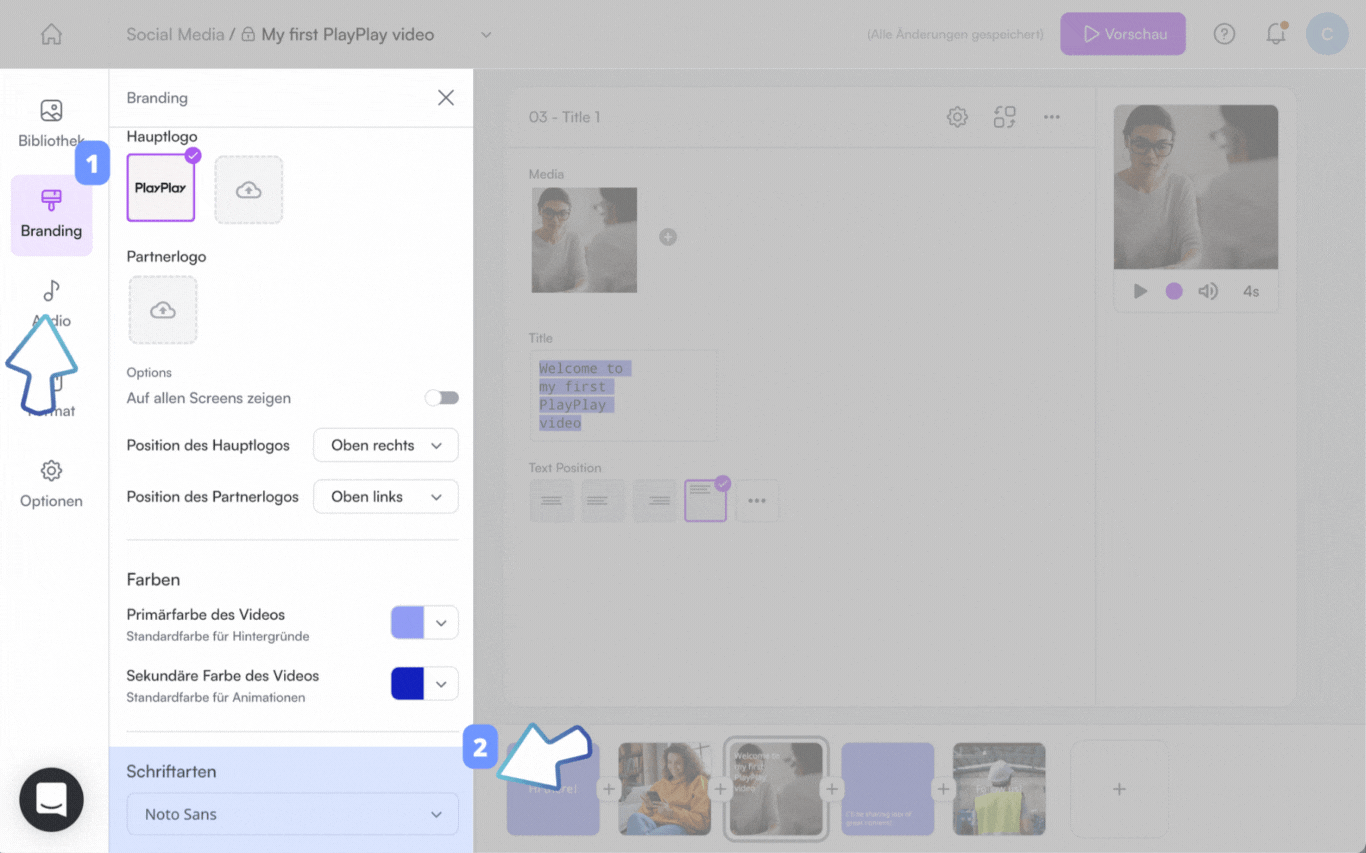Insert screen before the construction worker screen

tap(943, 789)
